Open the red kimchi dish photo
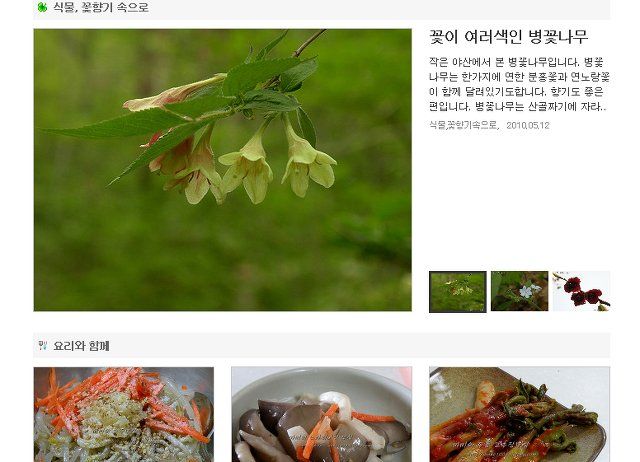 520,414
